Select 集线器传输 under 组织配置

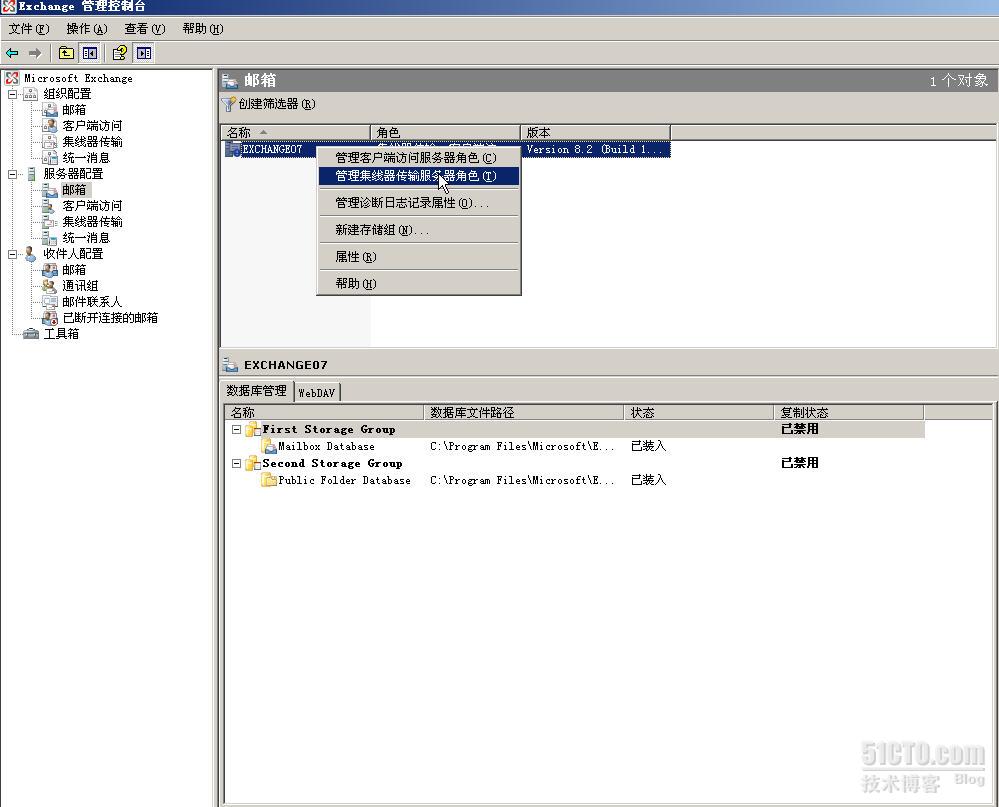(92, 142)
